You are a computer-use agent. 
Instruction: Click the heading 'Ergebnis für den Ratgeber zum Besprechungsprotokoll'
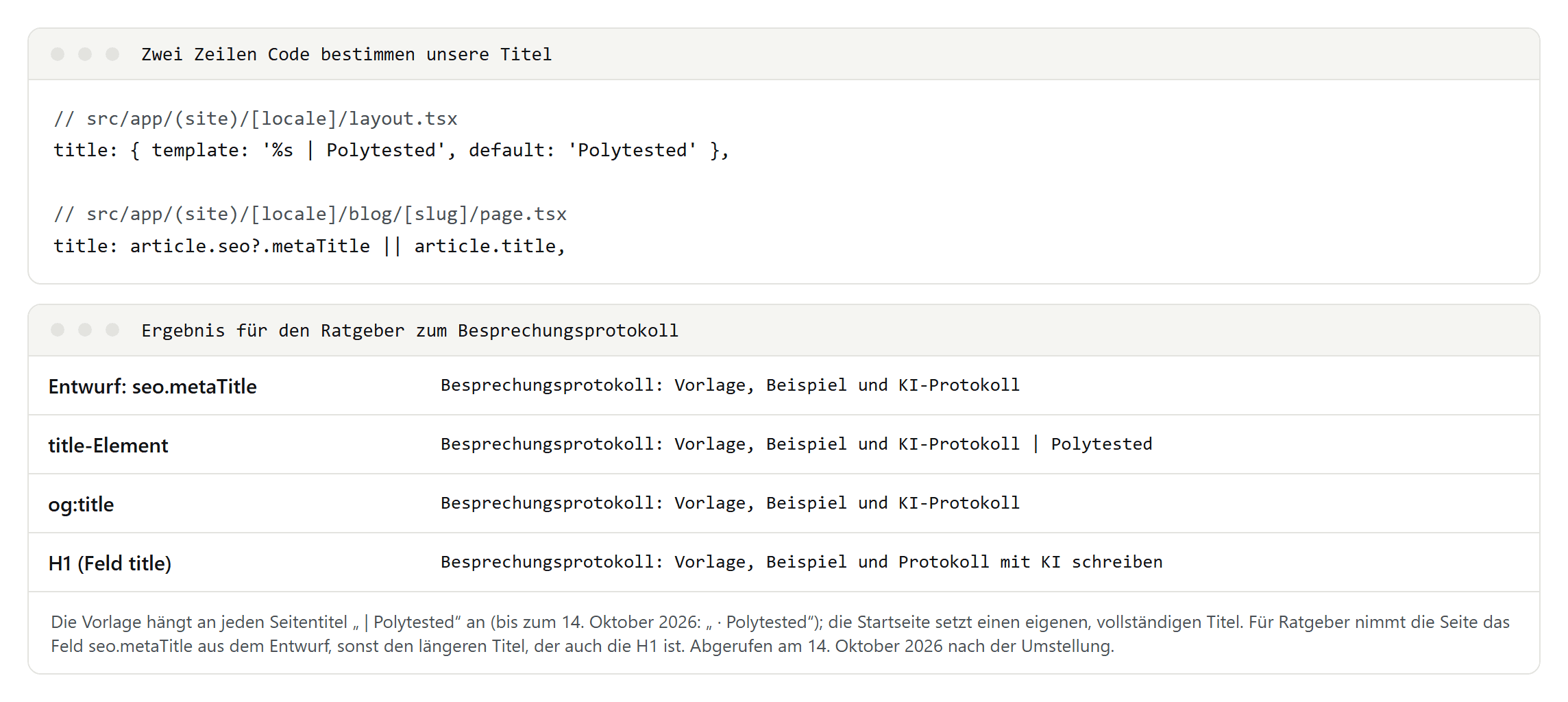[x=410, y=330]
